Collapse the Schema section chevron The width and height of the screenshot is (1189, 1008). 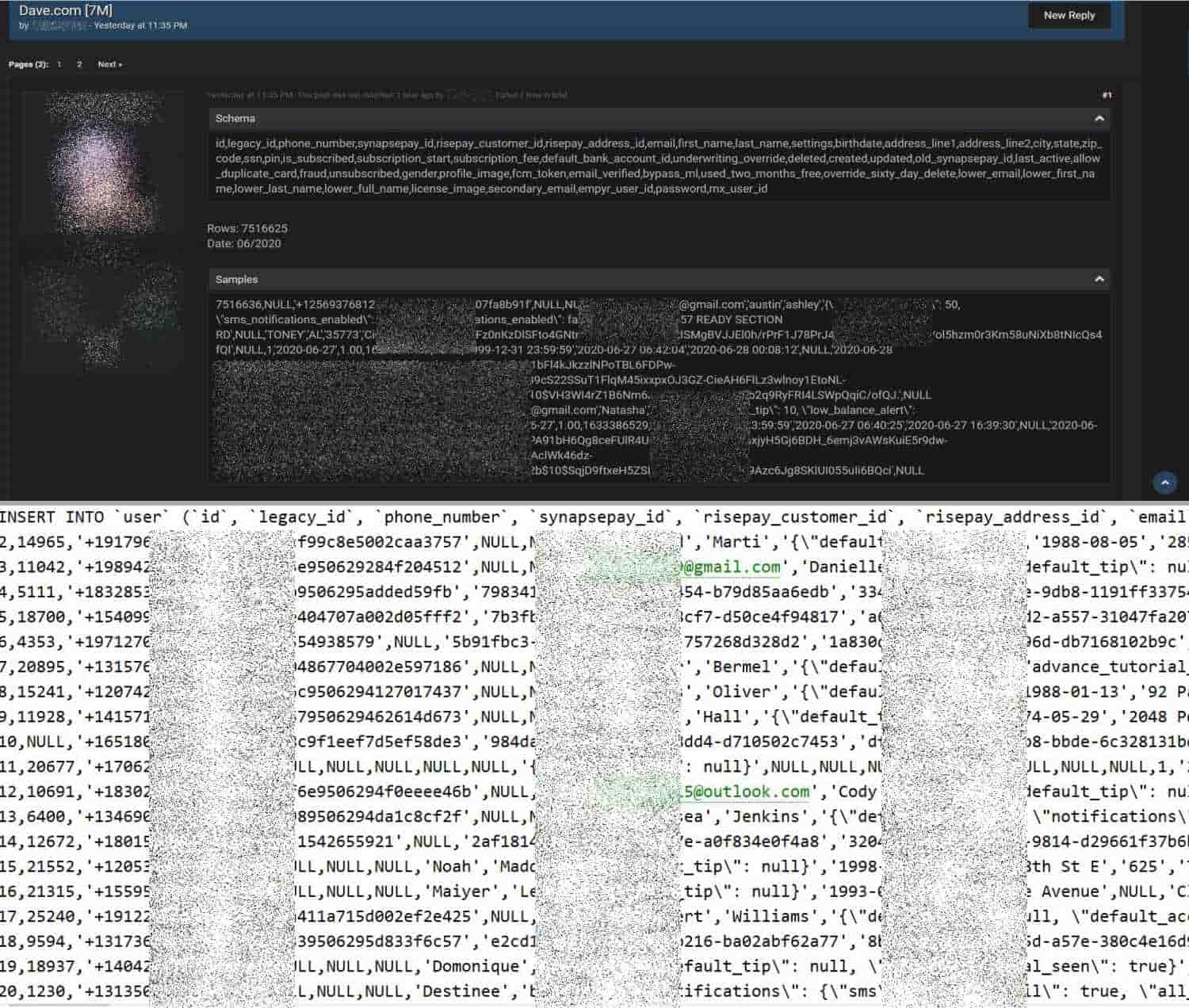click(x=1099, y=118)
